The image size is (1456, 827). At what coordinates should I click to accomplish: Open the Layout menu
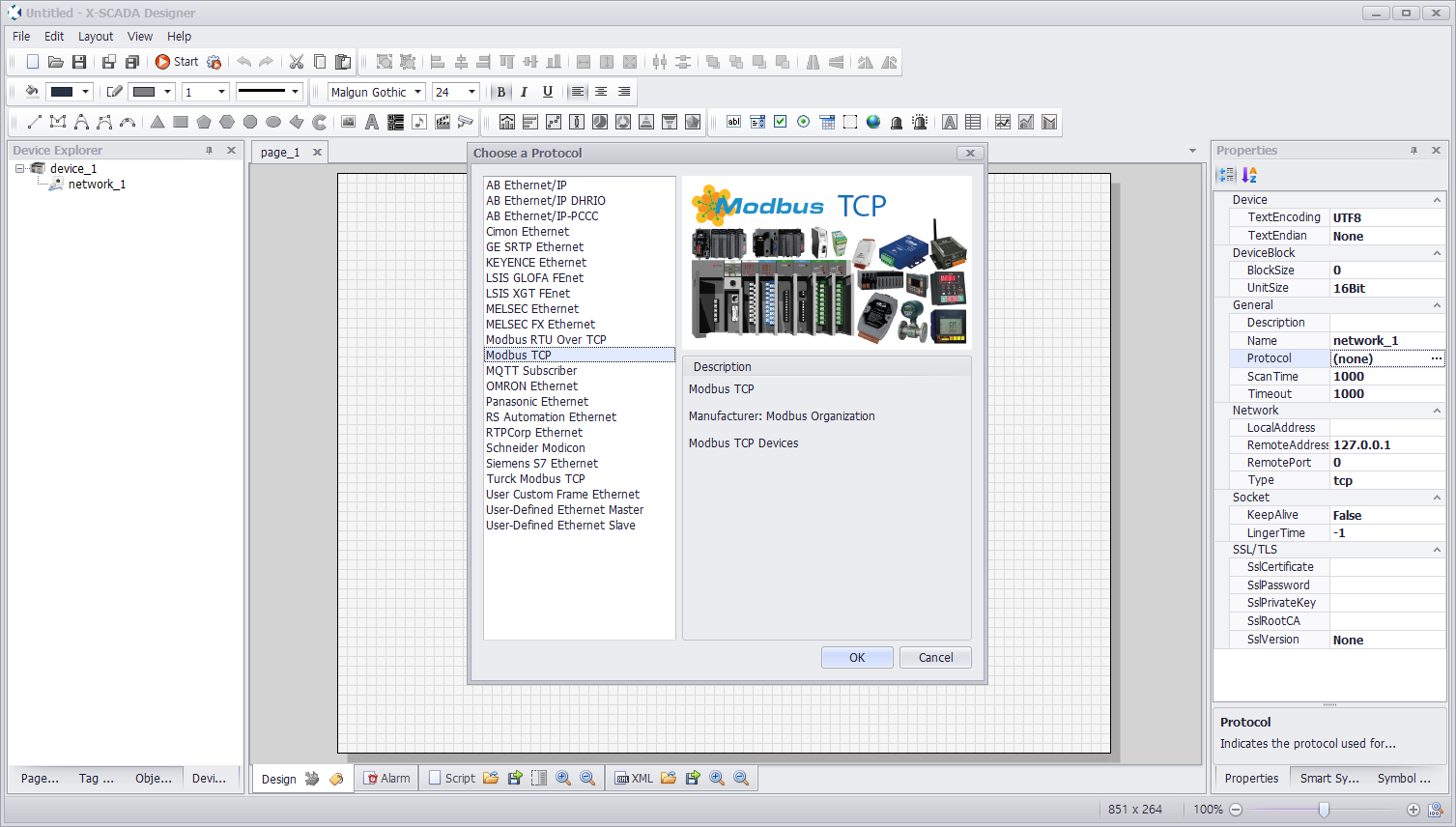pyautogui.click(x=96, y=36)
